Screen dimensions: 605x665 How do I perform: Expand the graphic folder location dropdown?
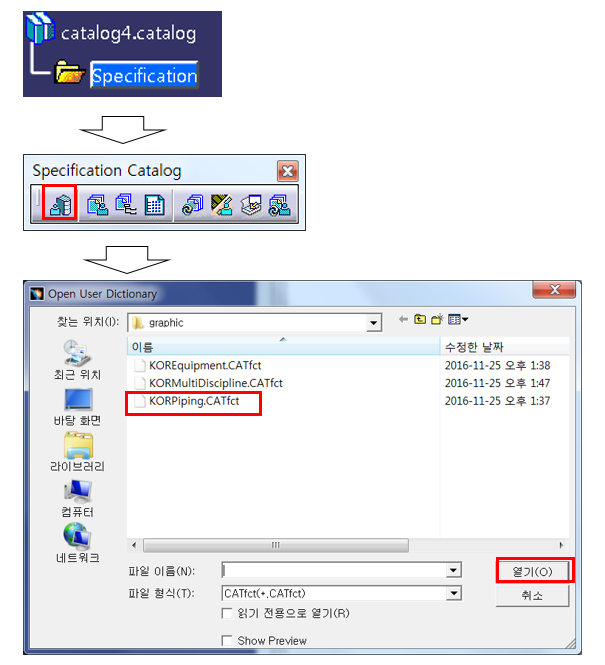[x=373, y=323]
